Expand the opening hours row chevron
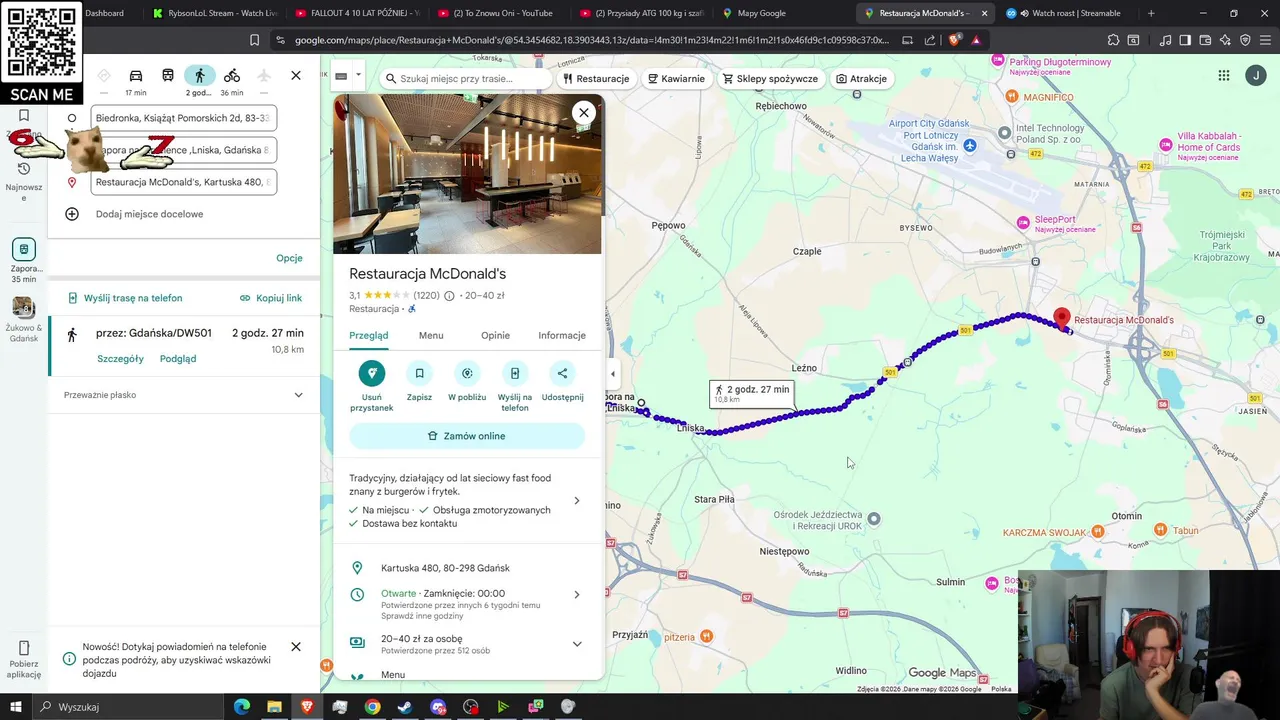Screen dimensions: 1280x720 tap(576, 595)
